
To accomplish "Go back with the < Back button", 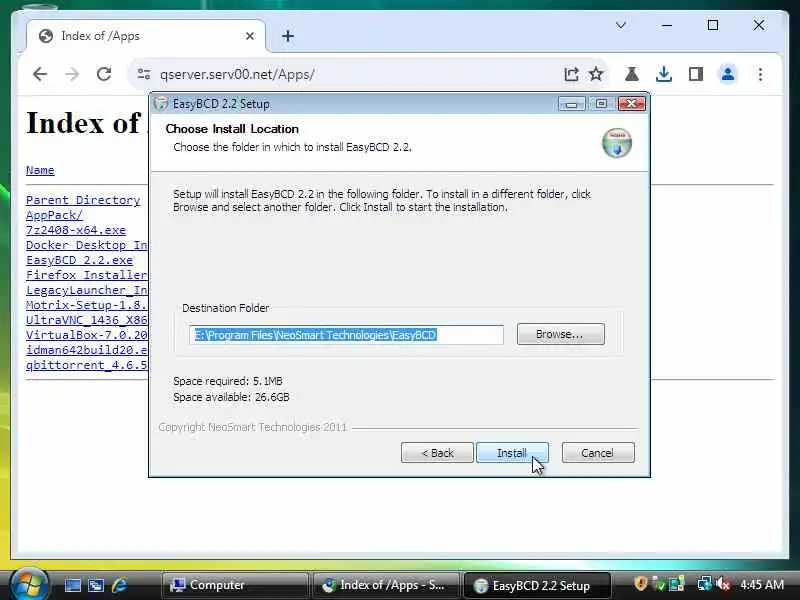I will [437, 453].
